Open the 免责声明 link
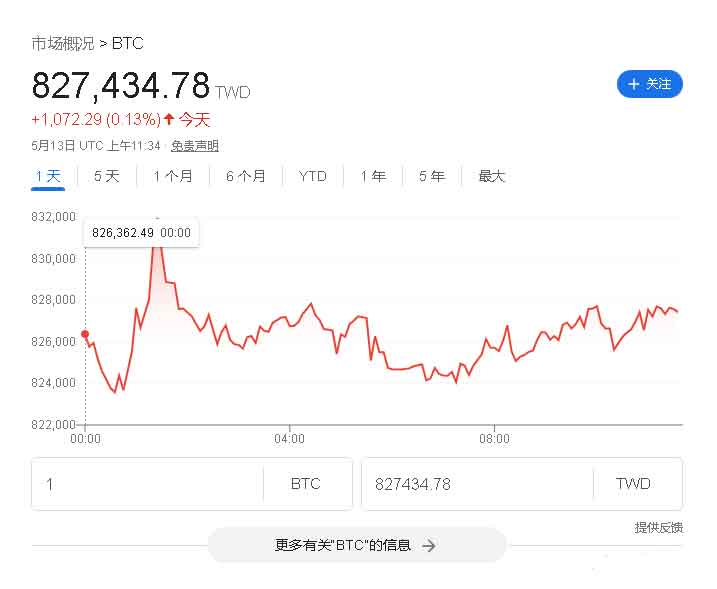Viewport: 717px width, 589px height. pos(194,146)
